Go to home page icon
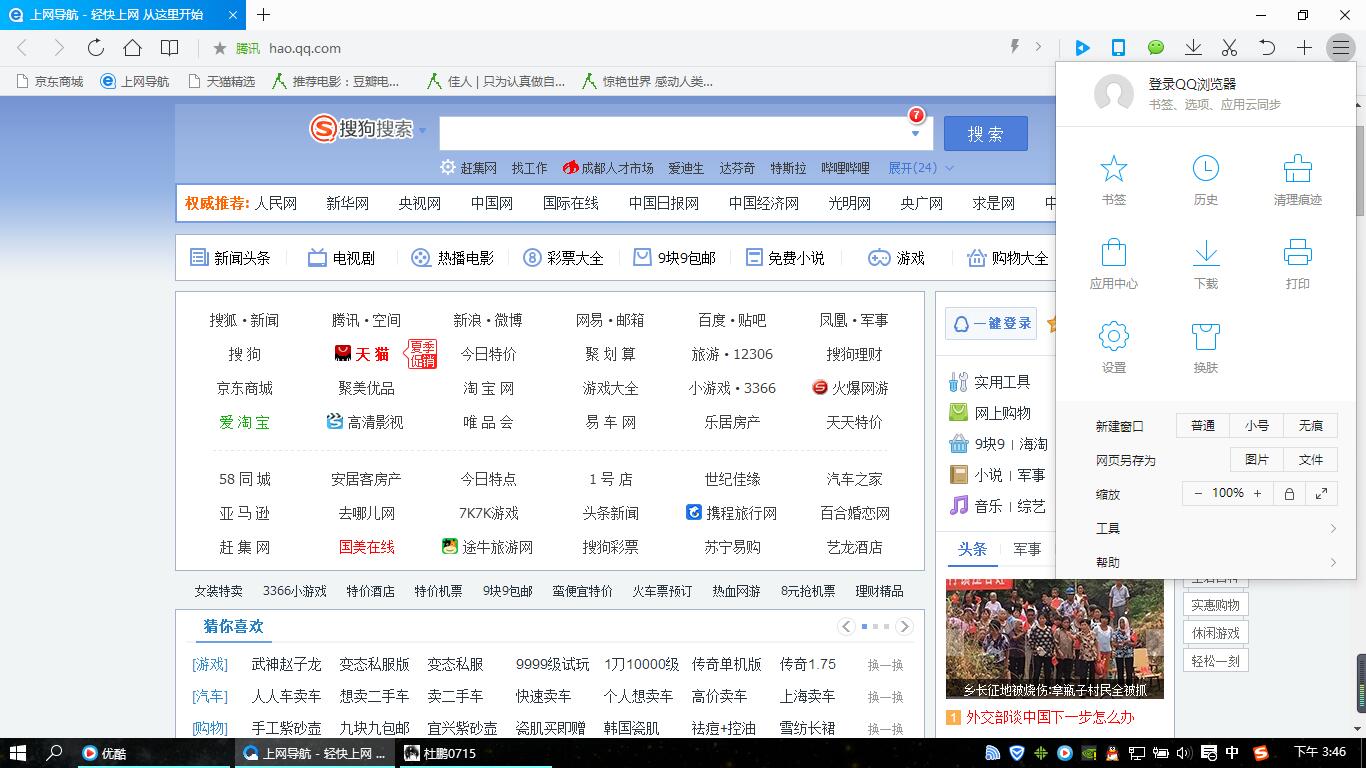Screen dimensions: 1366x768 pos(132,47)
